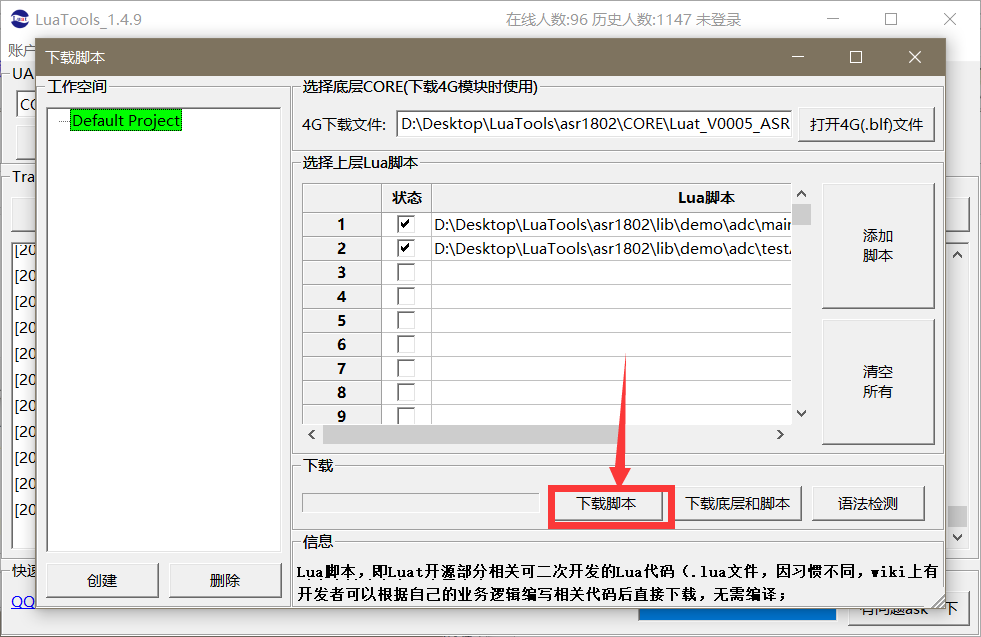
Task: Click the script table scroll down arrow
Action: [x=801, y=414]
